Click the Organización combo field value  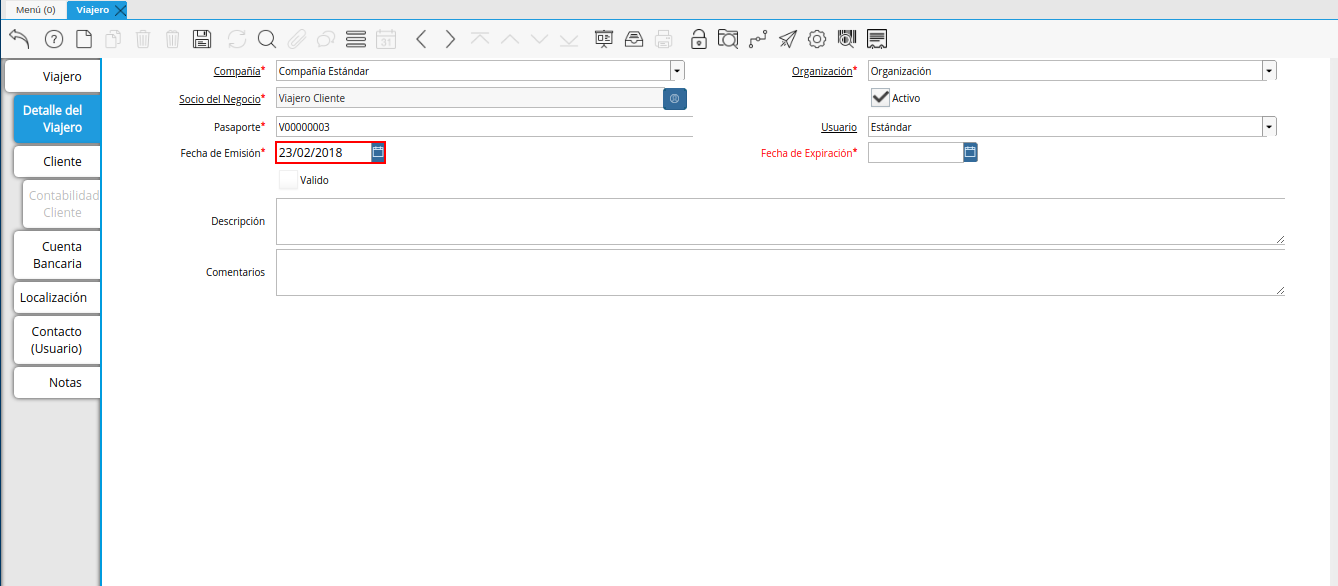[x=1065, y=71]
